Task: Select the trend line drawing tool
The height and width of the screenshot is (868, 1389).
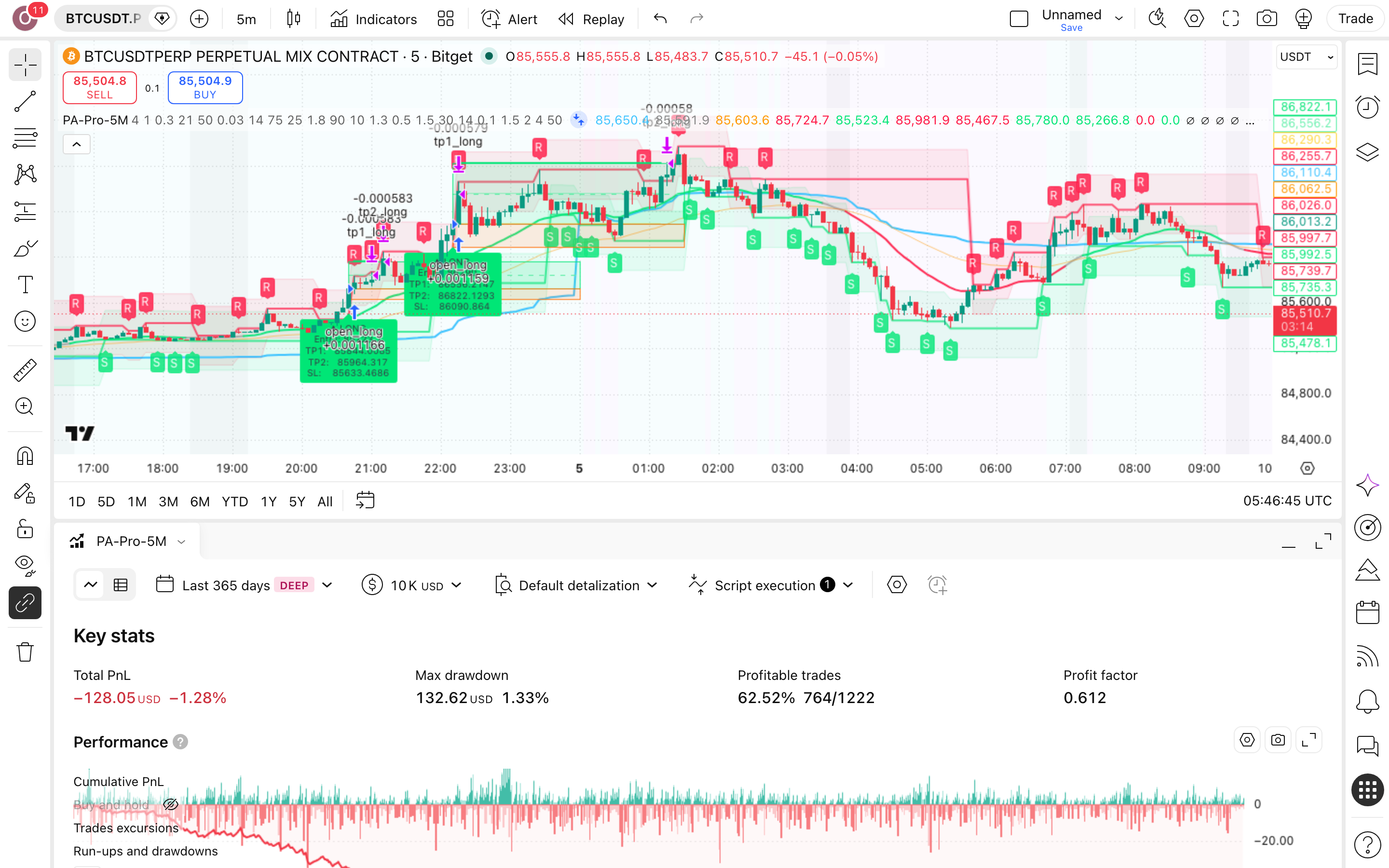Action: click(x=25, y=101)
